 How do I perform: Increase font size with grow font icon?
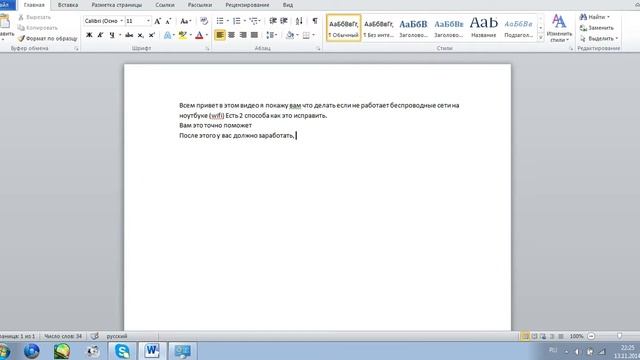158,21
